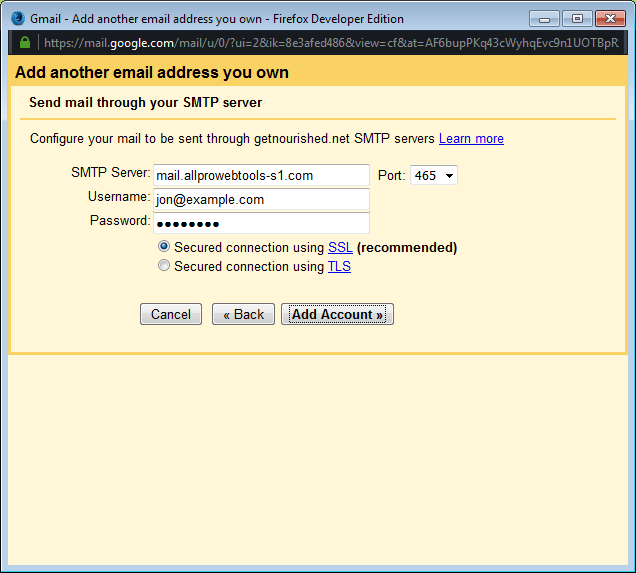Minimize the Firefox popup window
This screenshot has height=573, width=636.
tap(544, 19)
